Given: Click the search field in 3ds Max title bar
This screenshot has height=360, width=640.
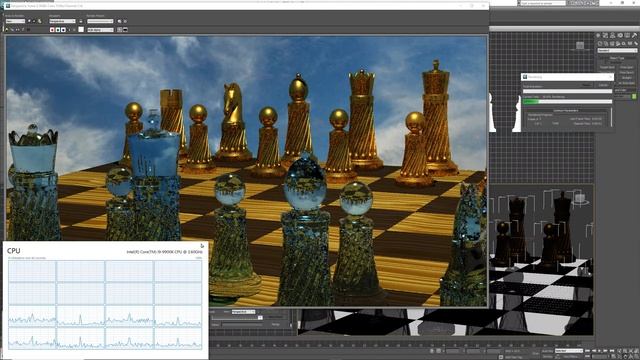Looking at the screenshot, I should [x=543, y=3].
